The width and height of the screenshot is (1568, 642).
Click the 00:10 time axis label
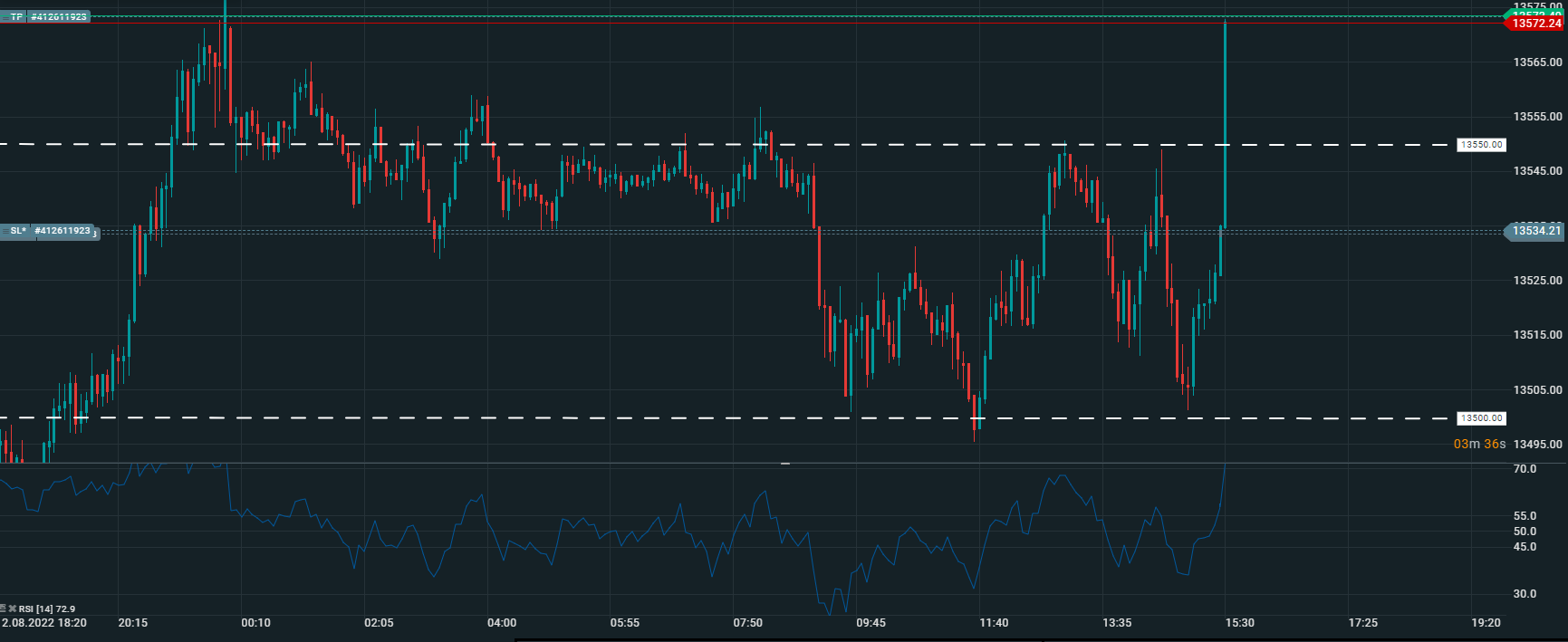[x=255, y=623]
